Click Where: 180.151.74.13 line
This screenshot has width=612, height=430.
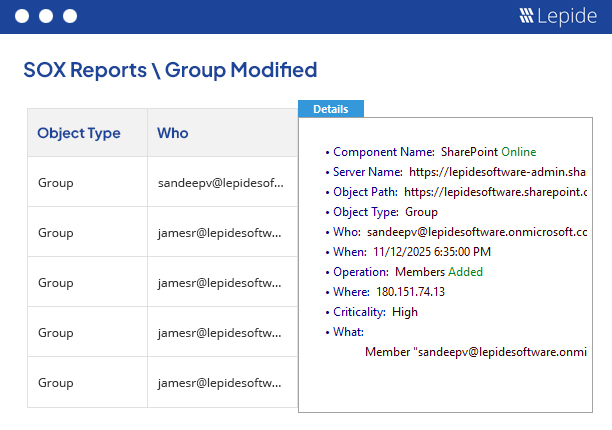point(385,292)
